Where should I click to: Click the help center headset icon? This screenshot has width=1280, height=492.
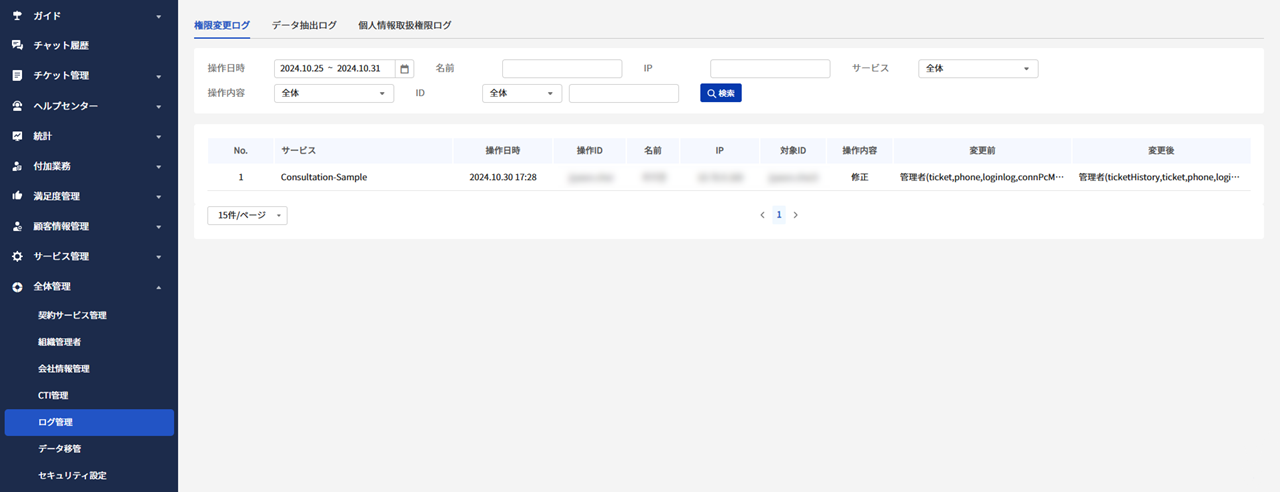click(17, 106)
